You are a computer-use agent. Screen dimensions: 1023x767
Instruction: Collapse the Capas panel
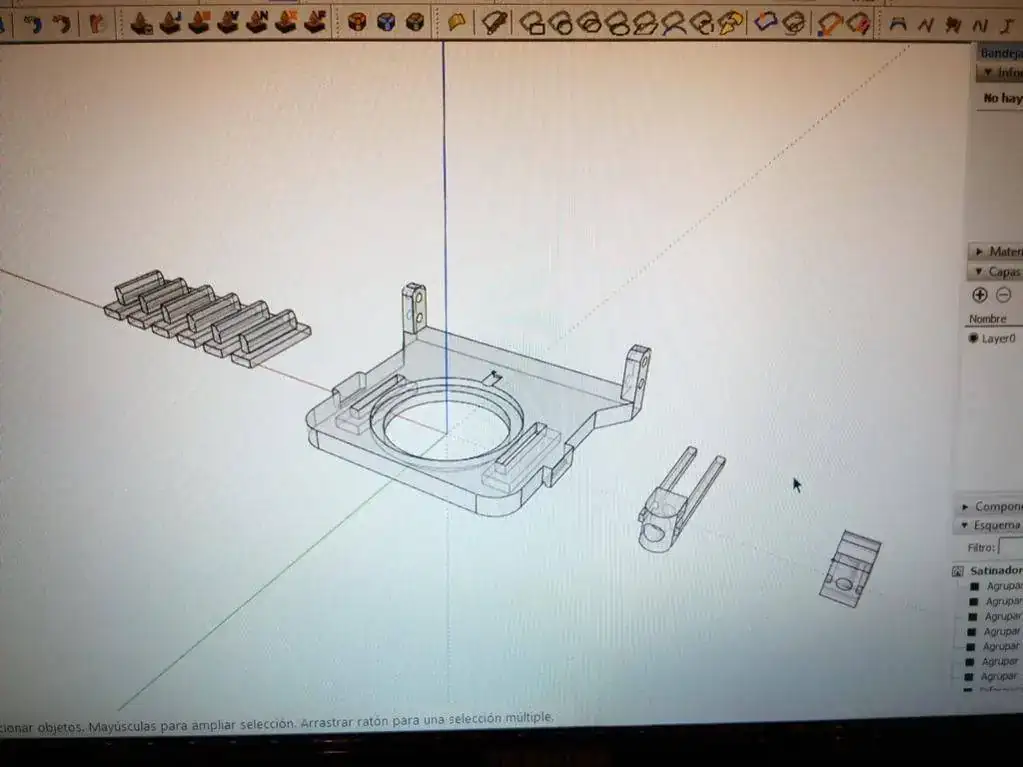979,272
